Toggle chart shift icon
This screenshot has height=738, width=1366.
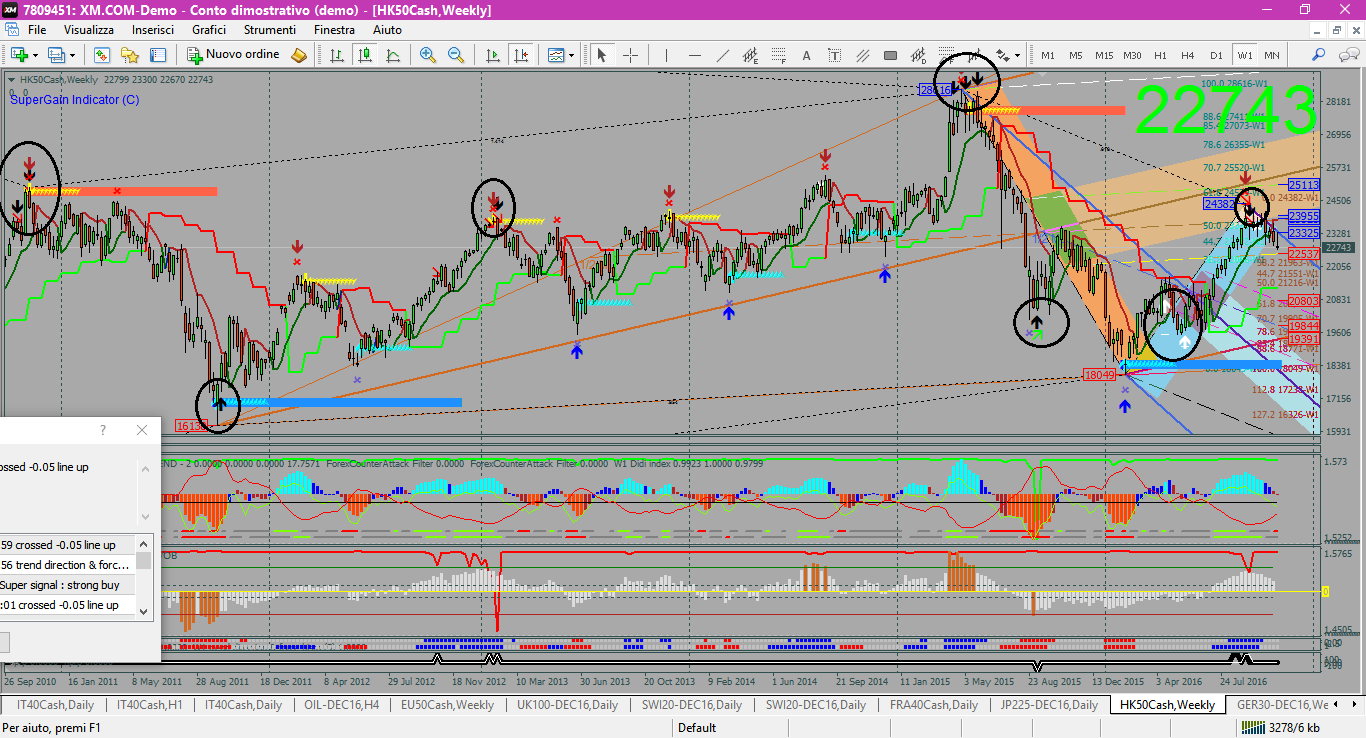point(520,54)
